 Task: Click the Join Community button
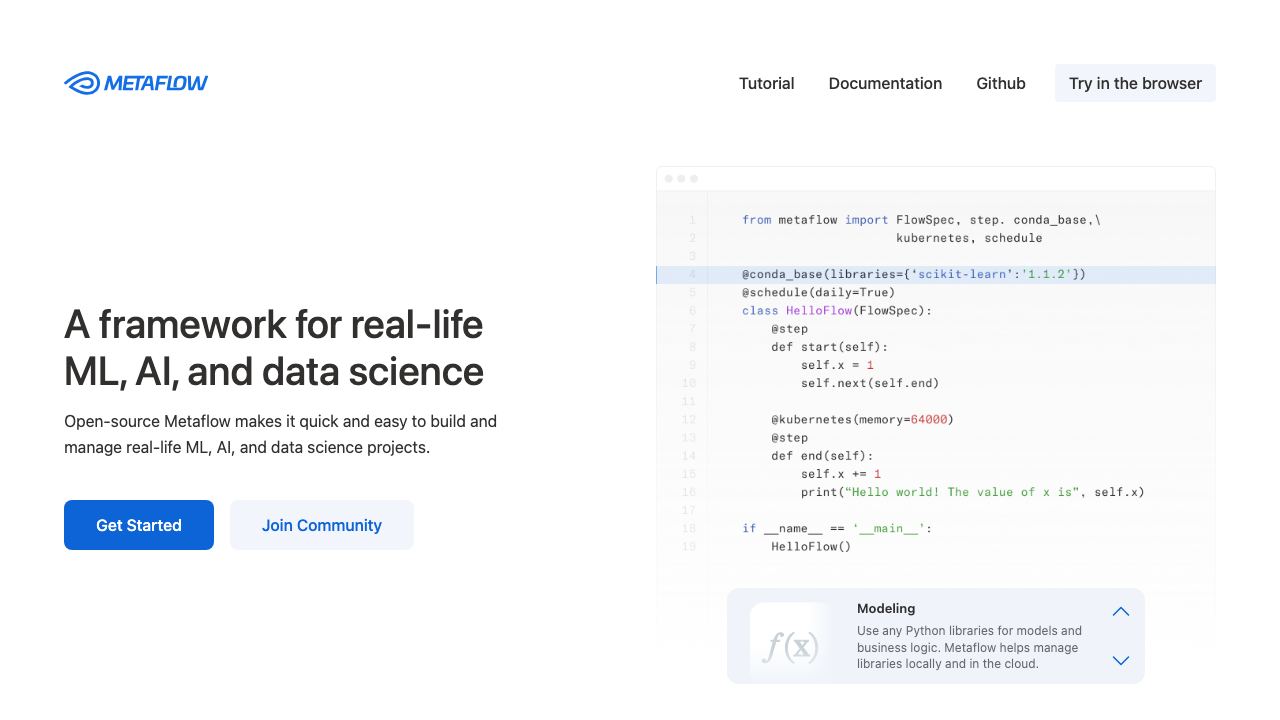coord(322,525)
